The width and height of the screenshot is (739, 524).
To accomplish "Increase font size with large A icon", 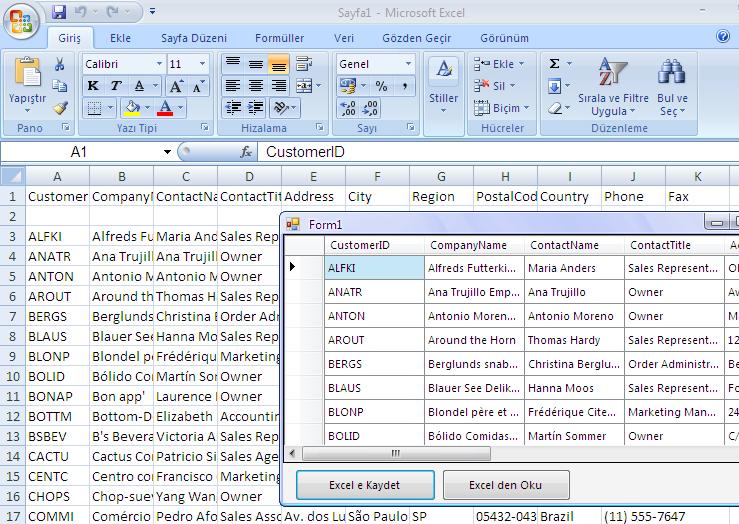I will click(x=176, y=86).
